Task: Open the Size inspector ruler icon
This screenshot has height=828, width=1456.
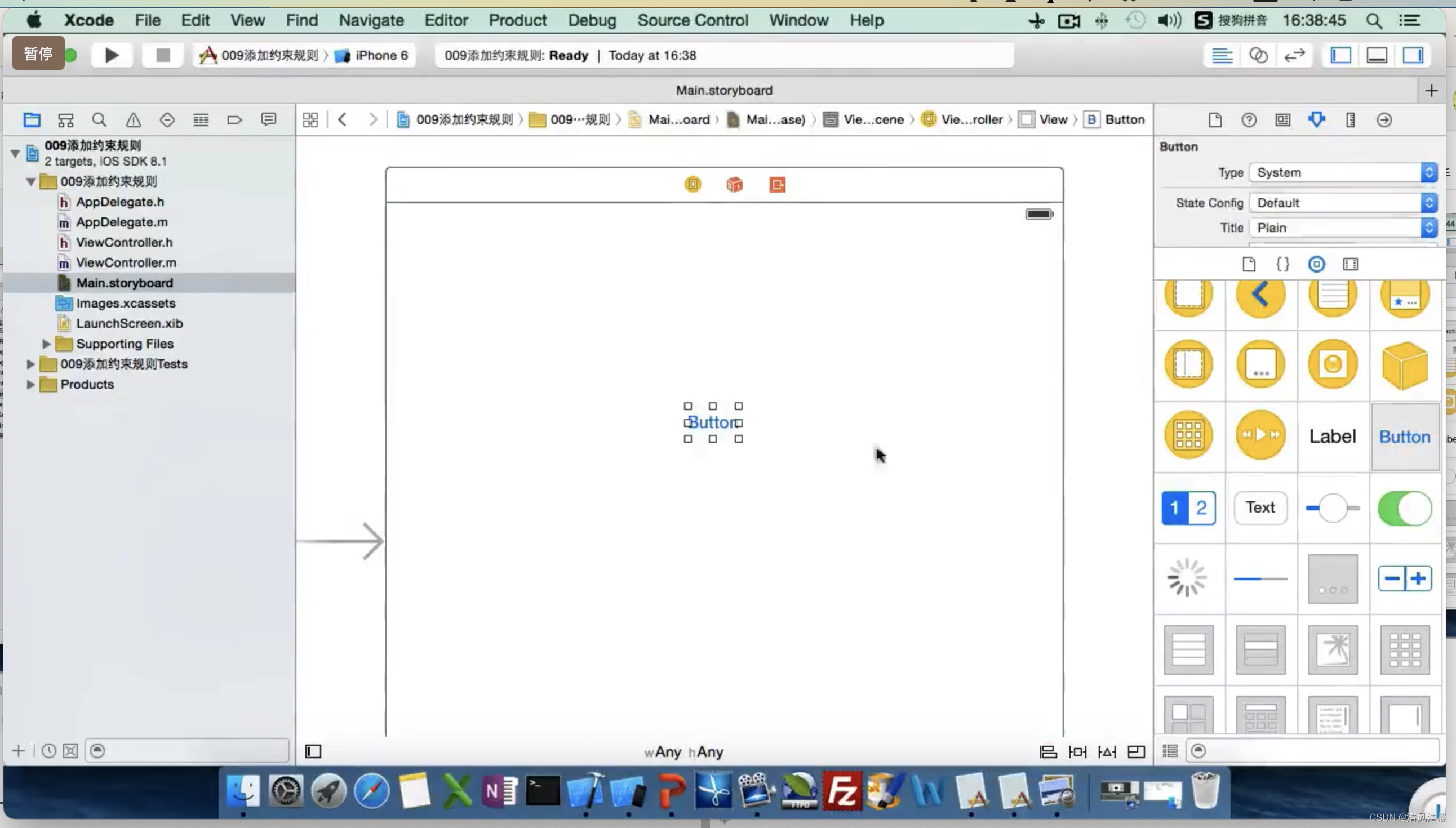Action: coord(1350,120)
